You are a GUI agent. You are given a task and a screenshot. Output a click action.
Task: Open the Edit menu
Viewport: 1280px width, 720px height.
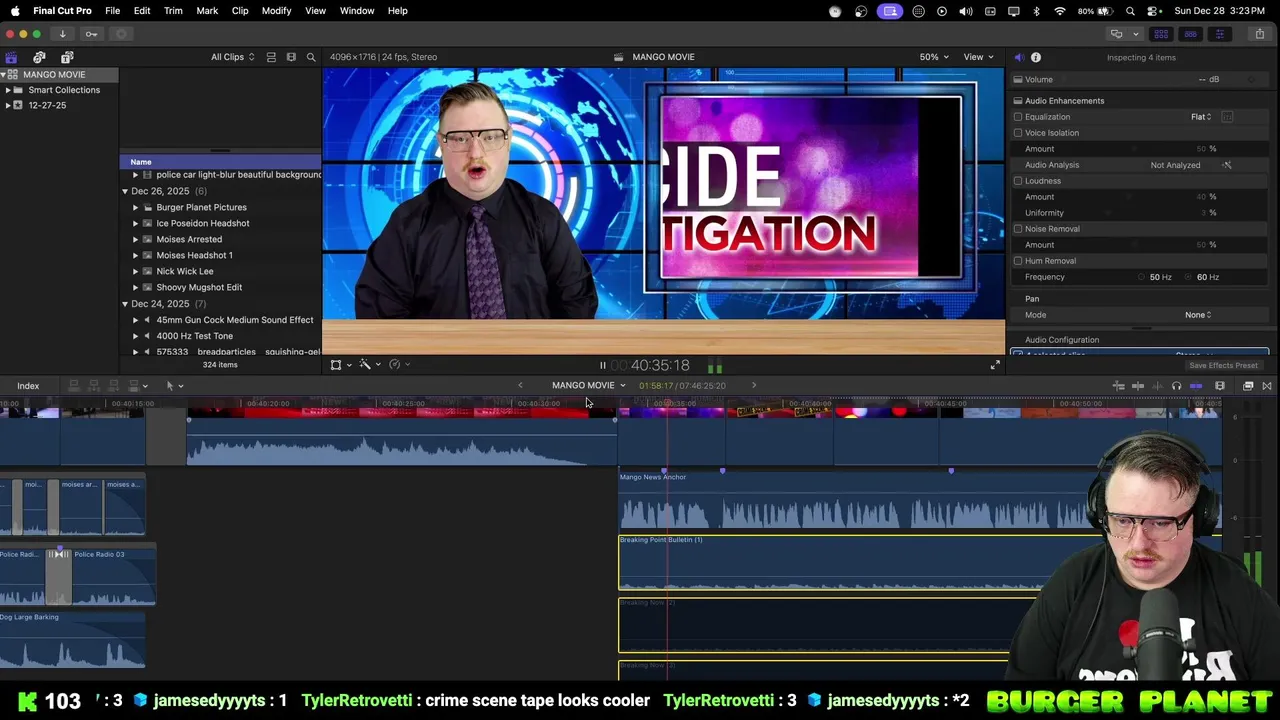coord(142,11)
